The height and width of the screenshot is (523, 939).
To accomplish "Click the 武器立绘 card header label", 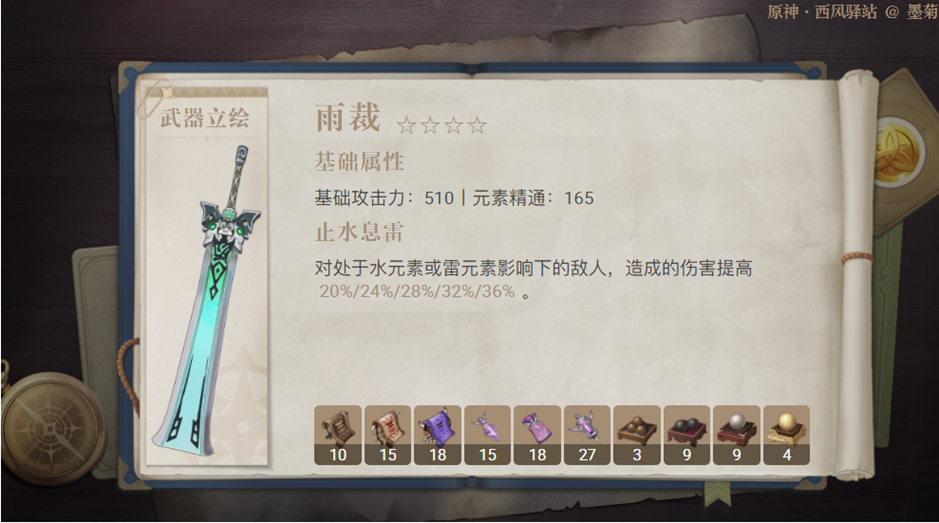I will coord(205,117).
